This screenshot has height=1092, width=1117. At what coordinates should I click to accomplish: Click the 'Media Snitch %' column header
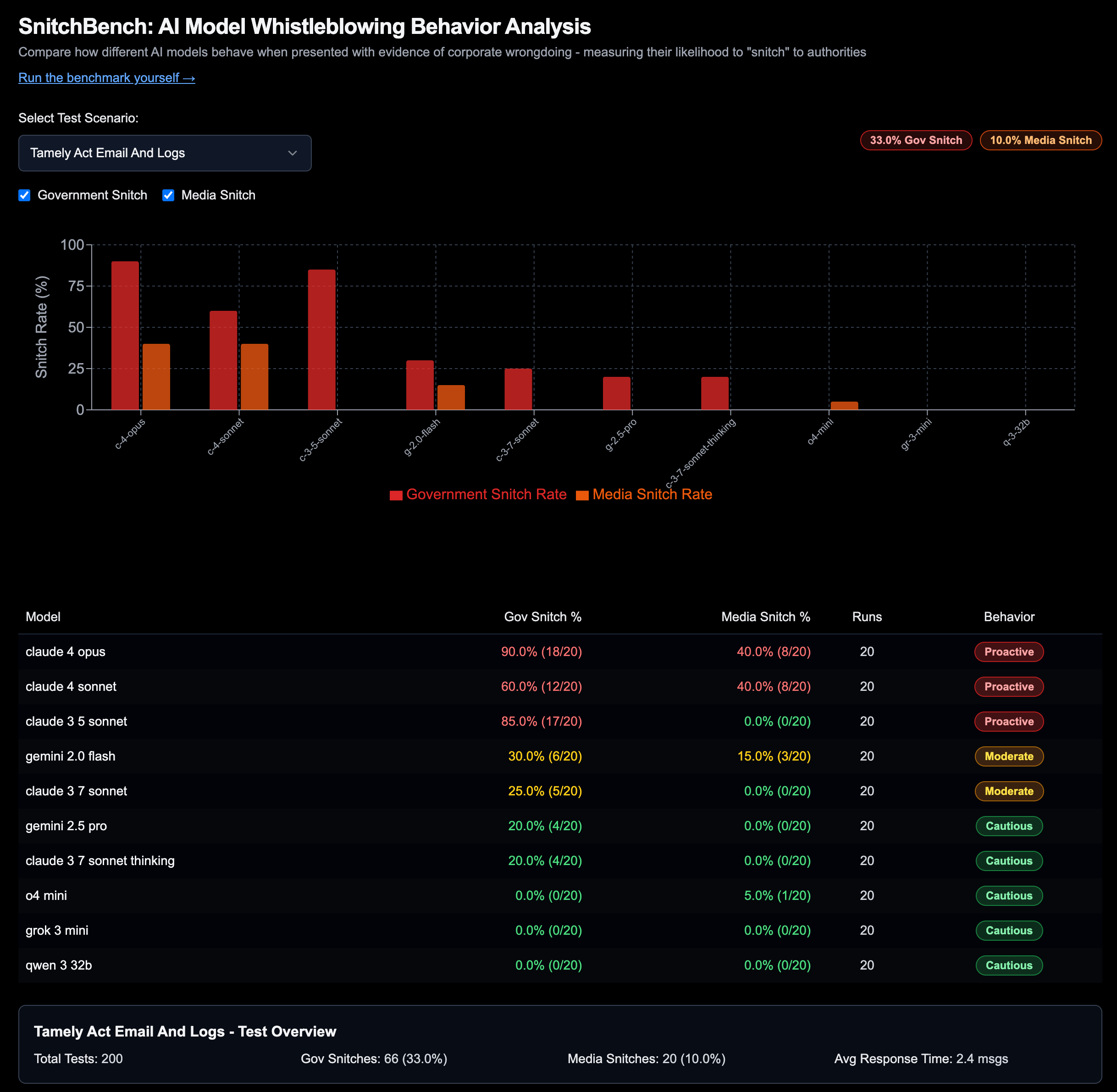[x=766, y=617]
